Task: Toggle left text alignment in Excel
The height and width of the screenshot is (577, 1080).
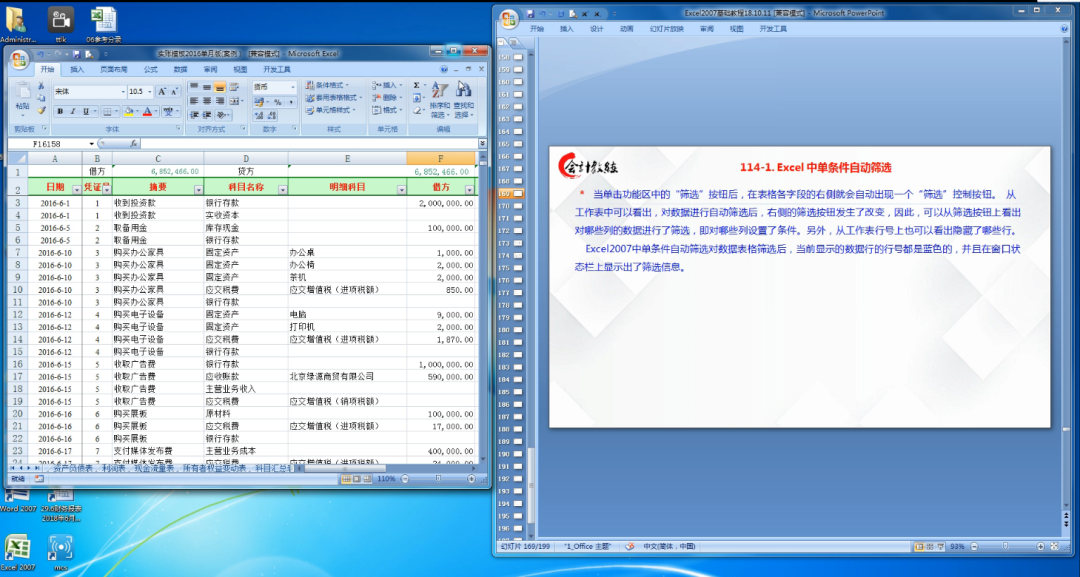Action: [x=194, y=101]
